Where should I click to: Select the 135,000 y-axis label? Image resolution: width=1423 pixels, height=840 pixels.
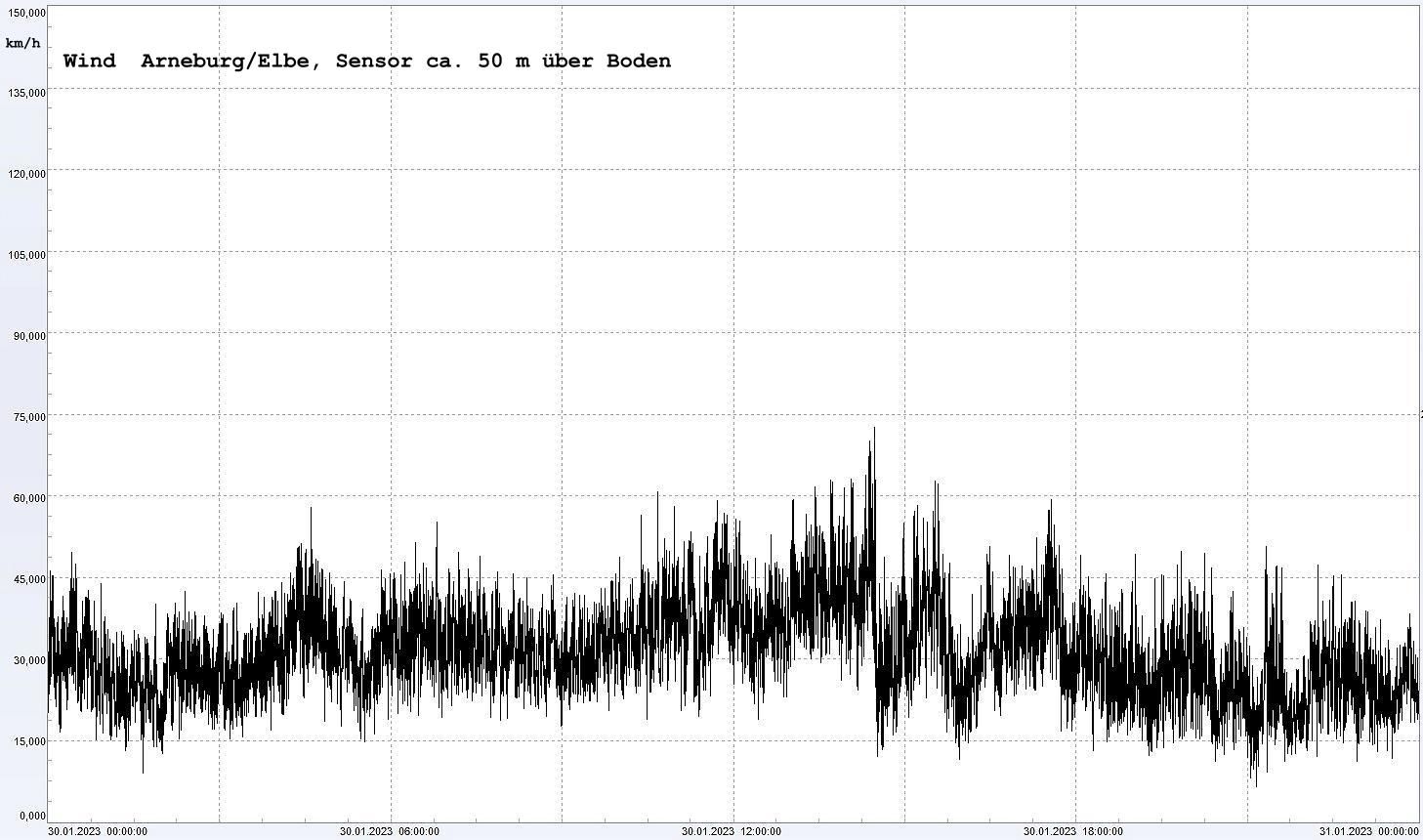coord(26,94)
